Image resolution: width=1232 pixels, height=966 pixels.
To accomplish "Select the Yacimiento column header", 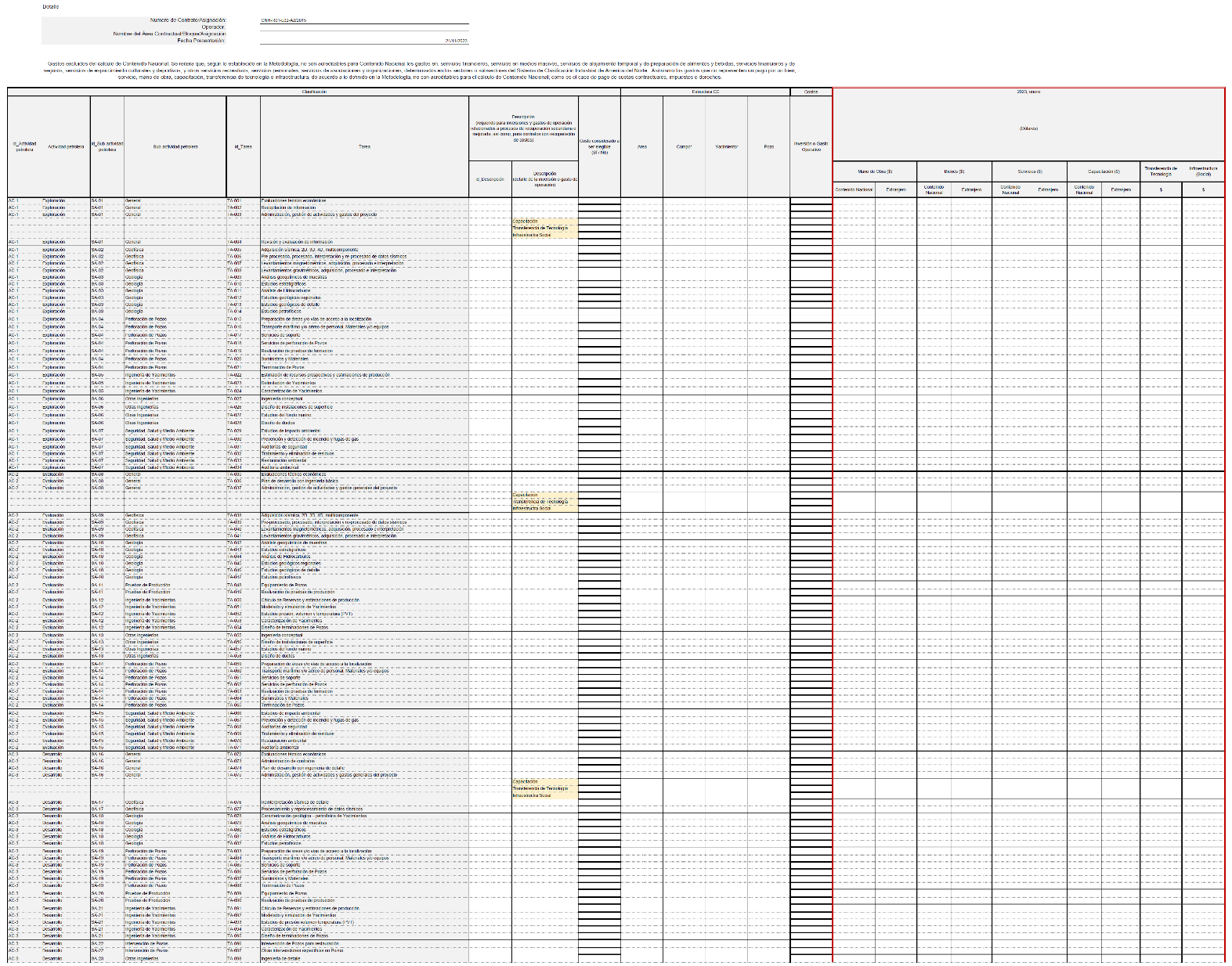I will tap(726, 146).
